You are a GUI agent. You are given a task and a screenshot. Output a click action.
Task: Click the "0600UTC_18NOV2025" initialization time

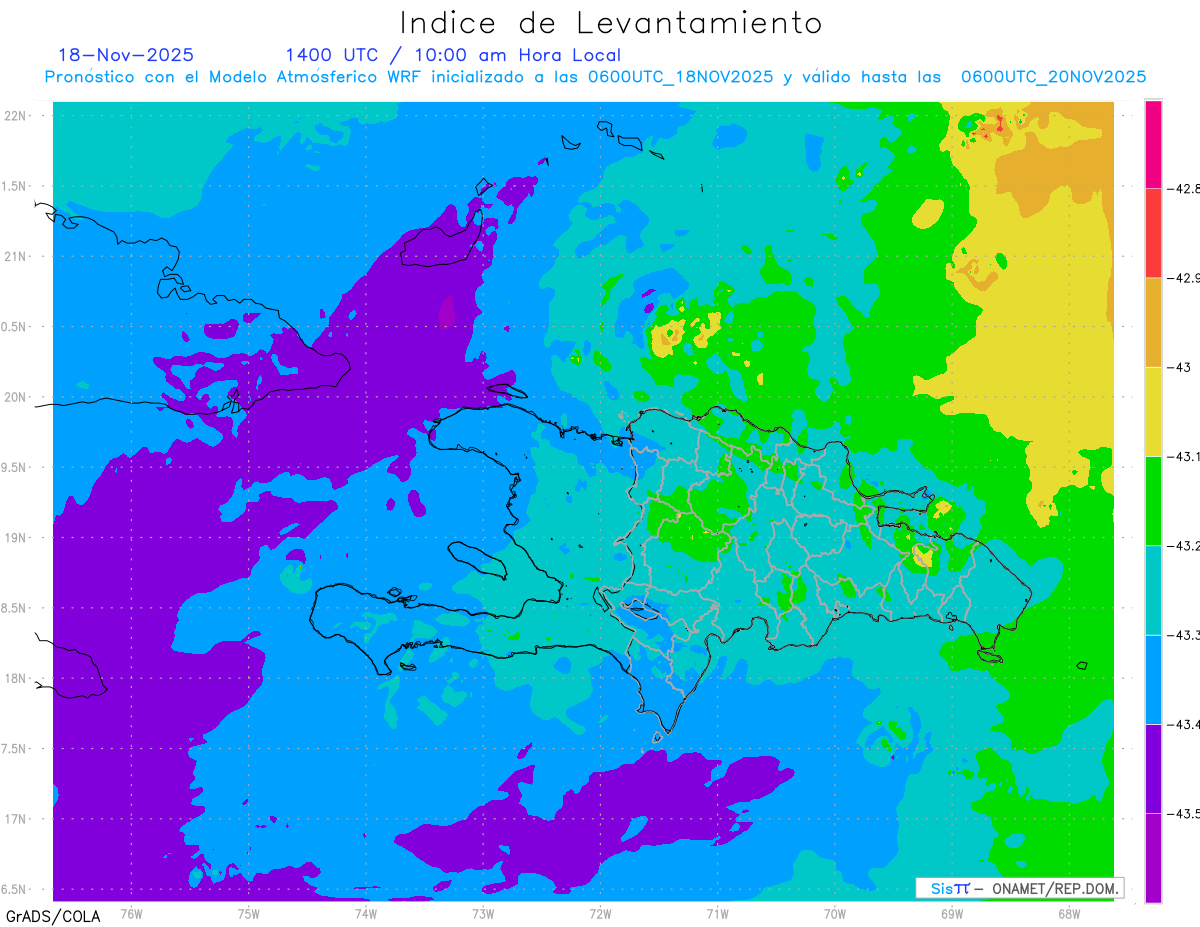(681, 77)
